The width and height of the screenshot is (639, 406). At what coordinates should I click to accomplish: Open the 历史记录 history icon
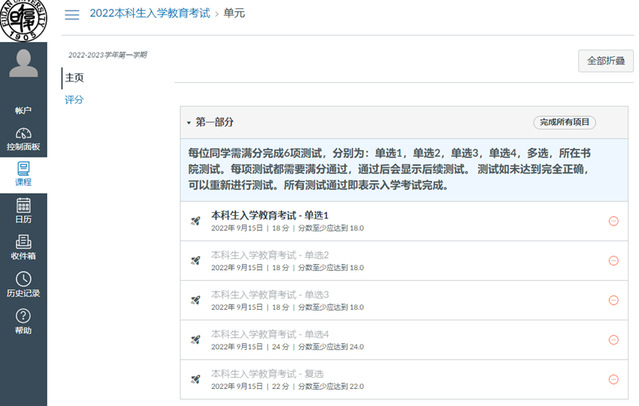click(x=23, y=284)
